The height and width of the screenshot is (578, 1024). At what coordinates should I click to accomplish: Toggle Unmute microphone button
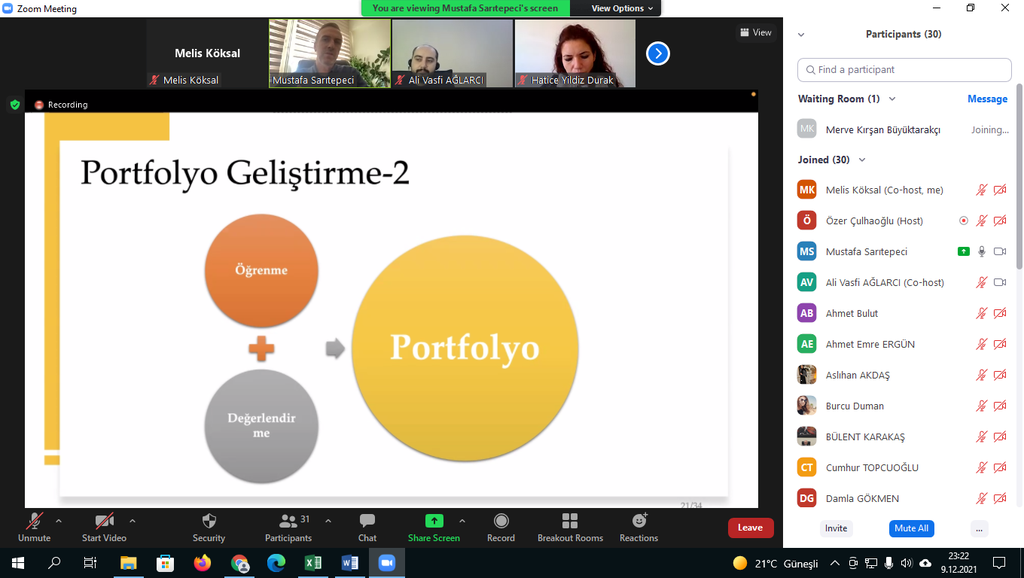[x=34, y=522]
